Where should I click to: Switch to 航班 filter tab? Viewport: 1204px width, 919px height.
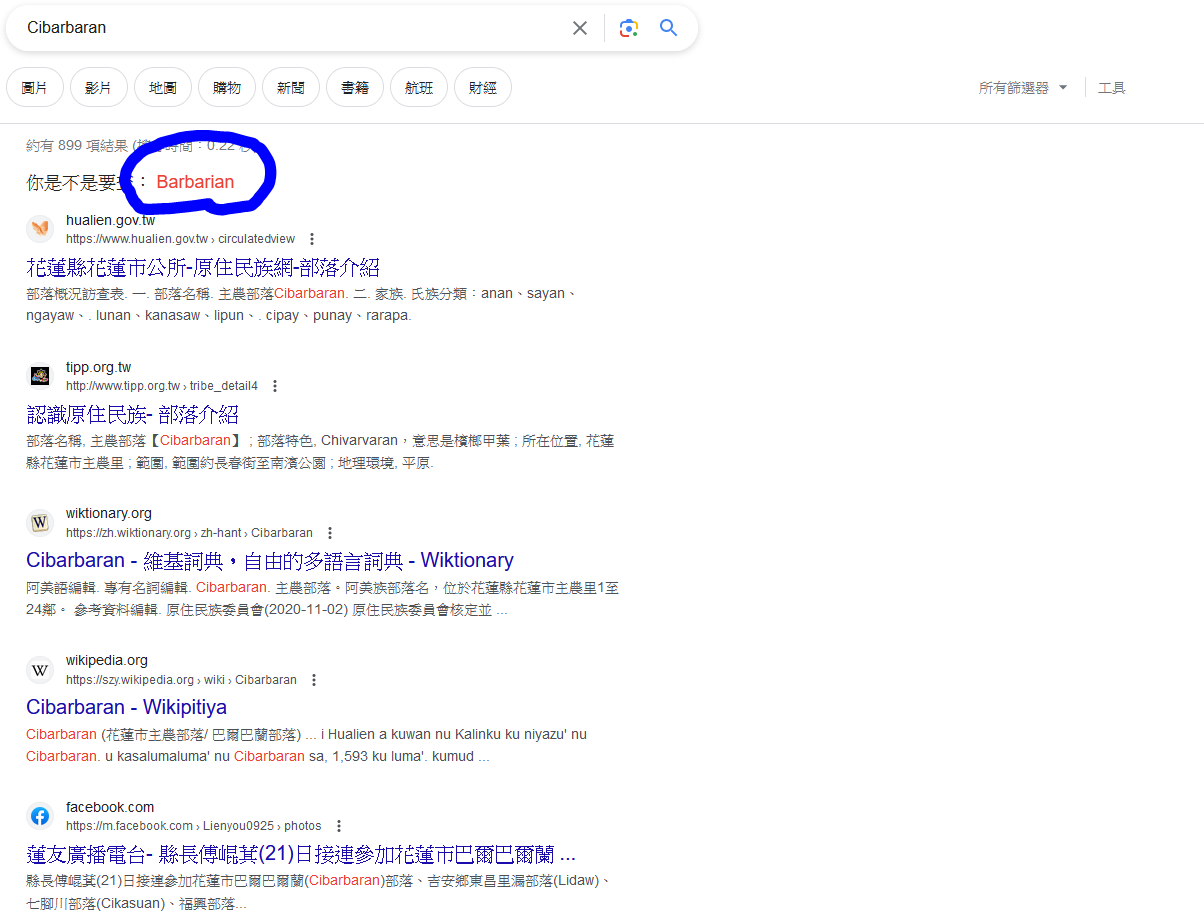(419, 88)
